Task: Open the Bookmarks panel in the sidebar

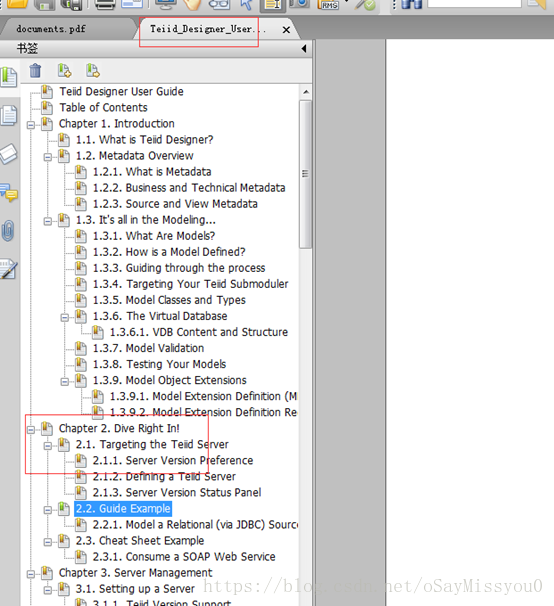Action: click(9, 77)
